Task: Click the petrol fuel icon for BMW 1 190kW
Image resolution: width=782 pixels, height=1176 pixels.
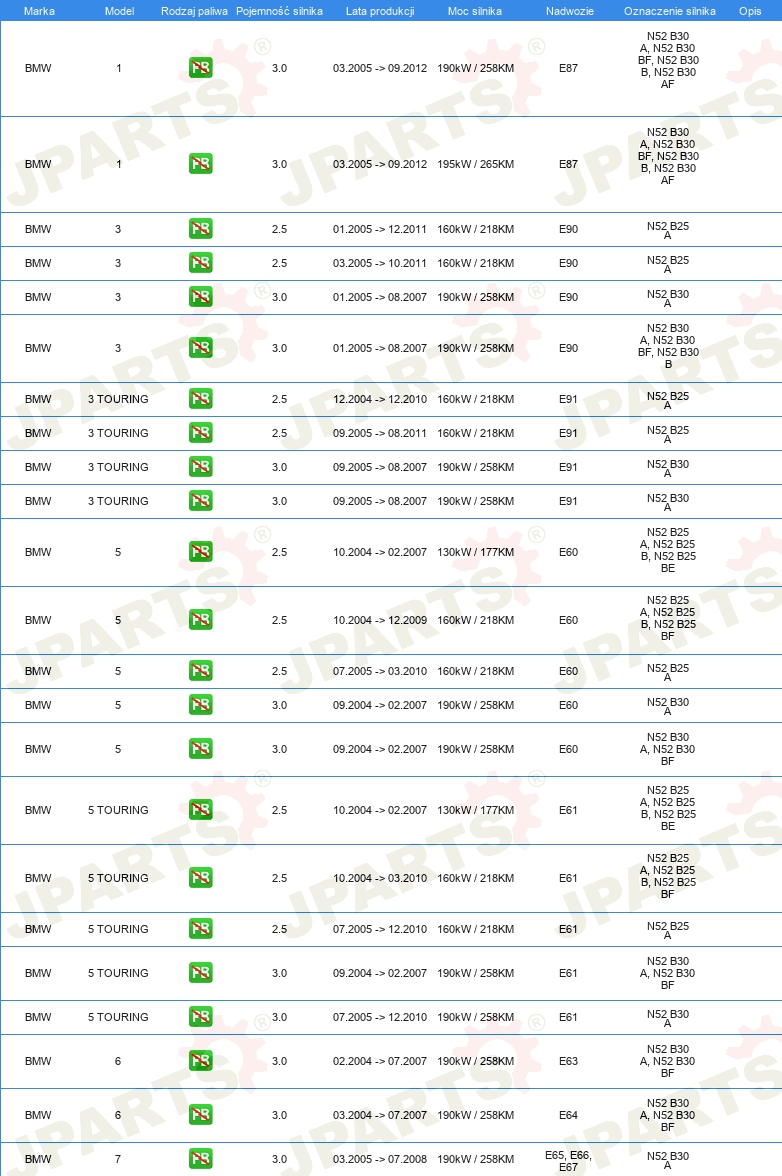Action: (x=200, y=68)
